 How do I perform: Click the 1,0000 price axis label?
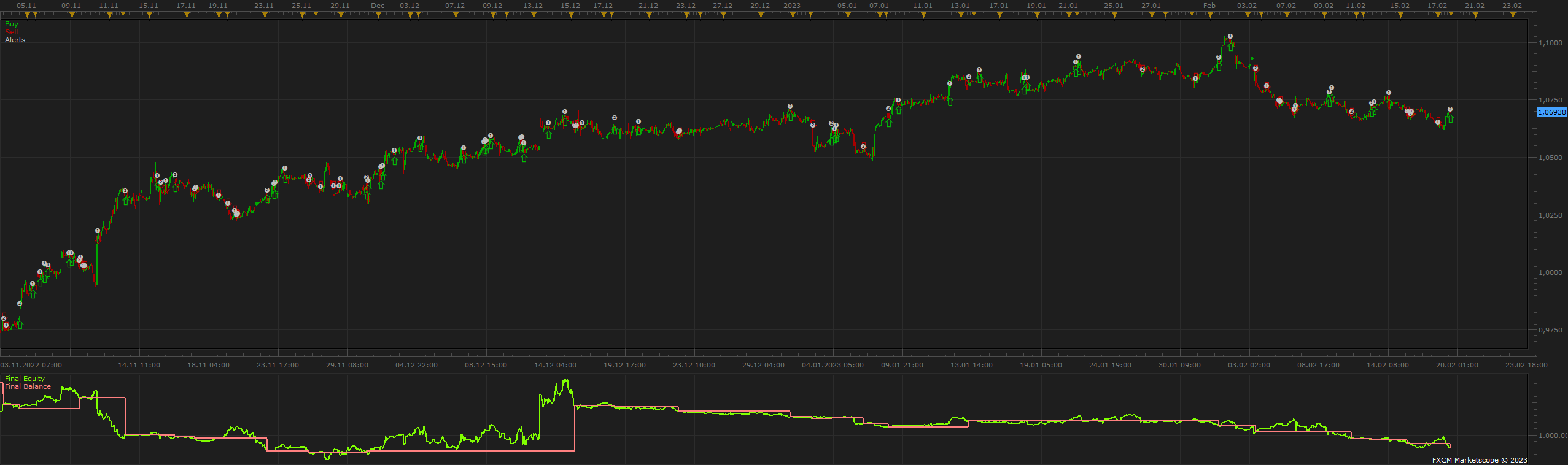click(x=1550, y=272)
